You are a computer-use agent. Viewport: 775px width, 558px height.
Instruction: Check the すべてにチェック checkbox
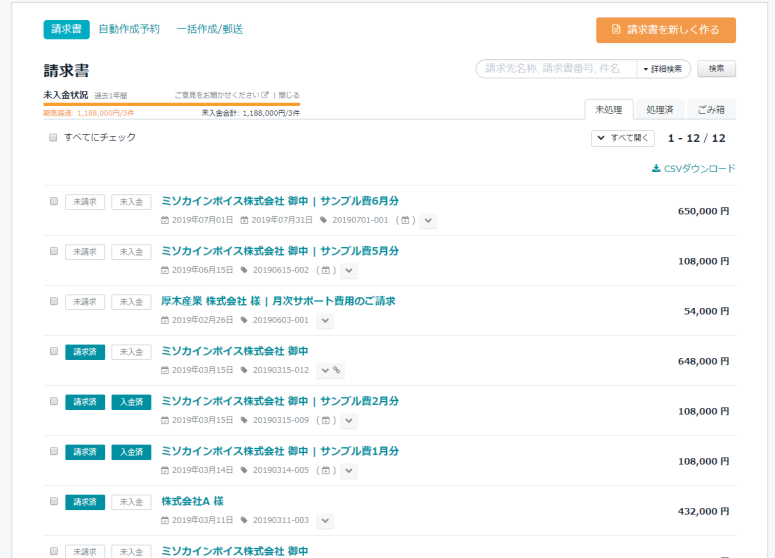pos(53,137)
